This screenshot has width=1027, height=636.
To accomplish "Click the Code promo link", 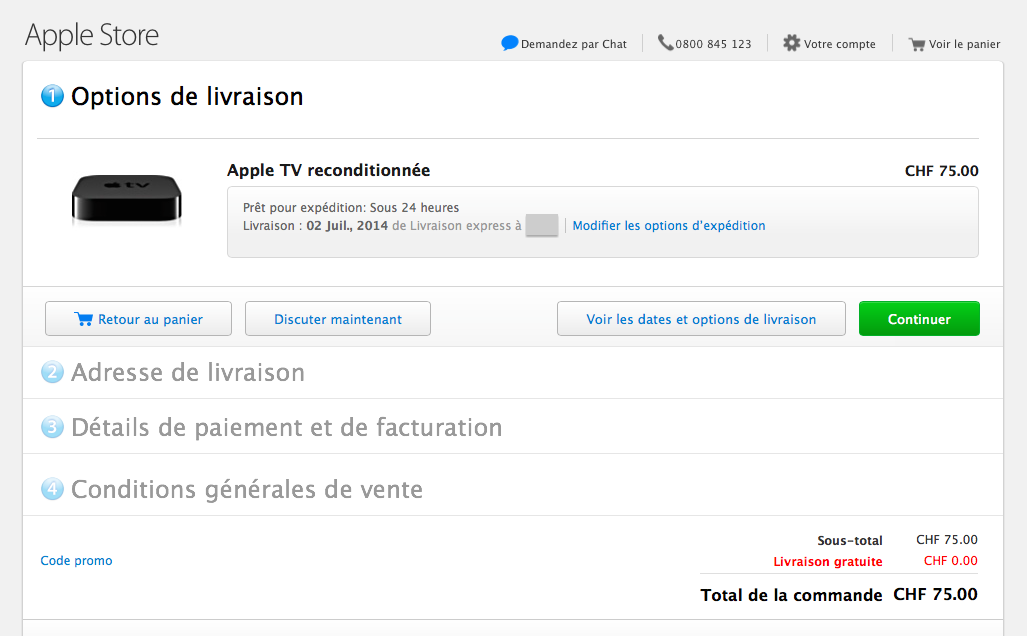I will [76, 561].
